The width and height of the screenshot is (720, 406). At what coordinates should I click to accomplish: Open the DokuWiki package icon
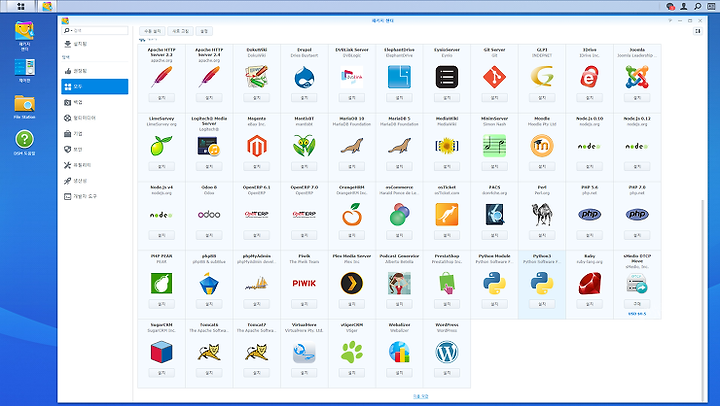(257, 77)
